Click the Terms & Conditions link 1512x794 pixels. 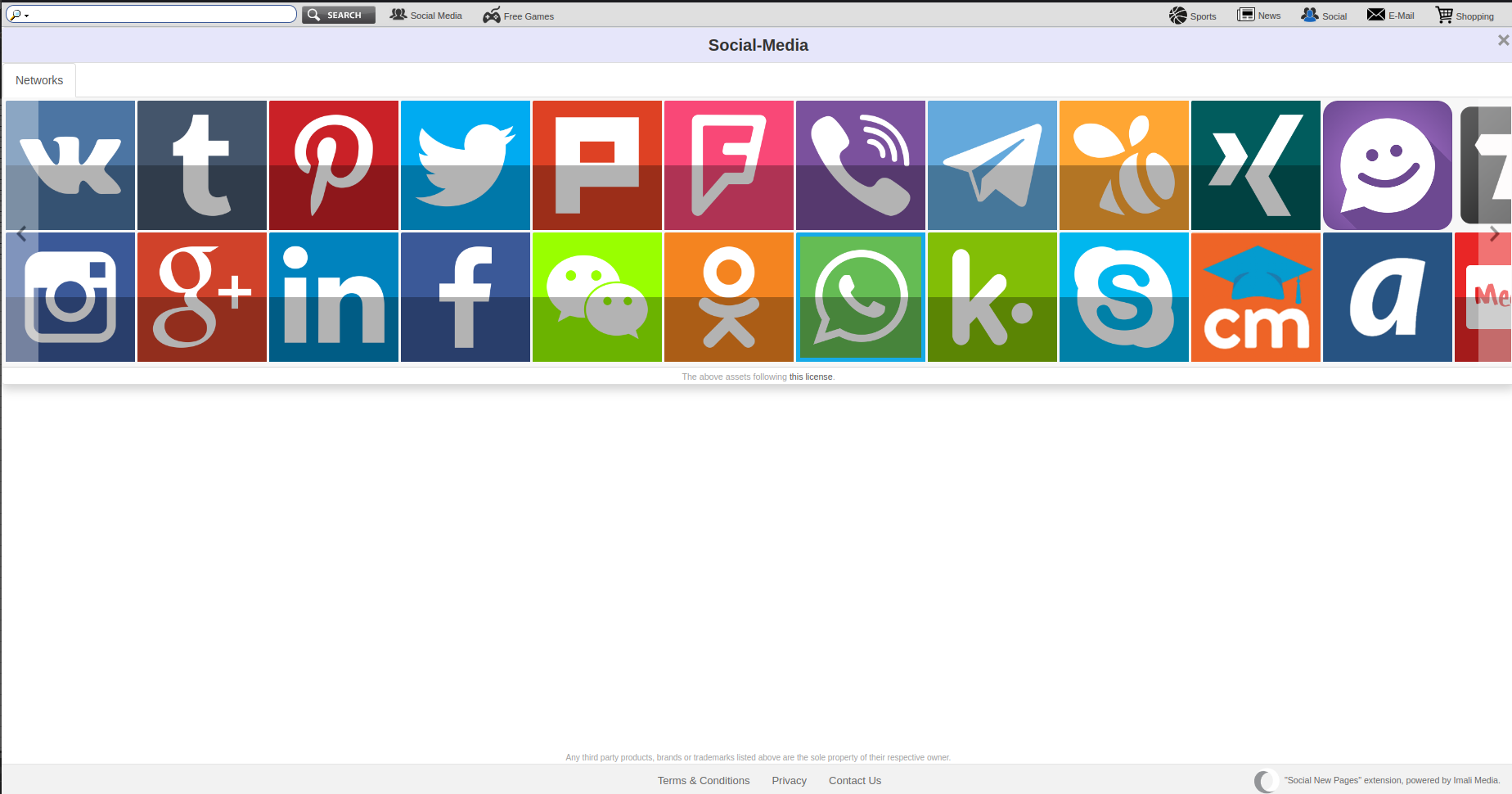[703, 780]
